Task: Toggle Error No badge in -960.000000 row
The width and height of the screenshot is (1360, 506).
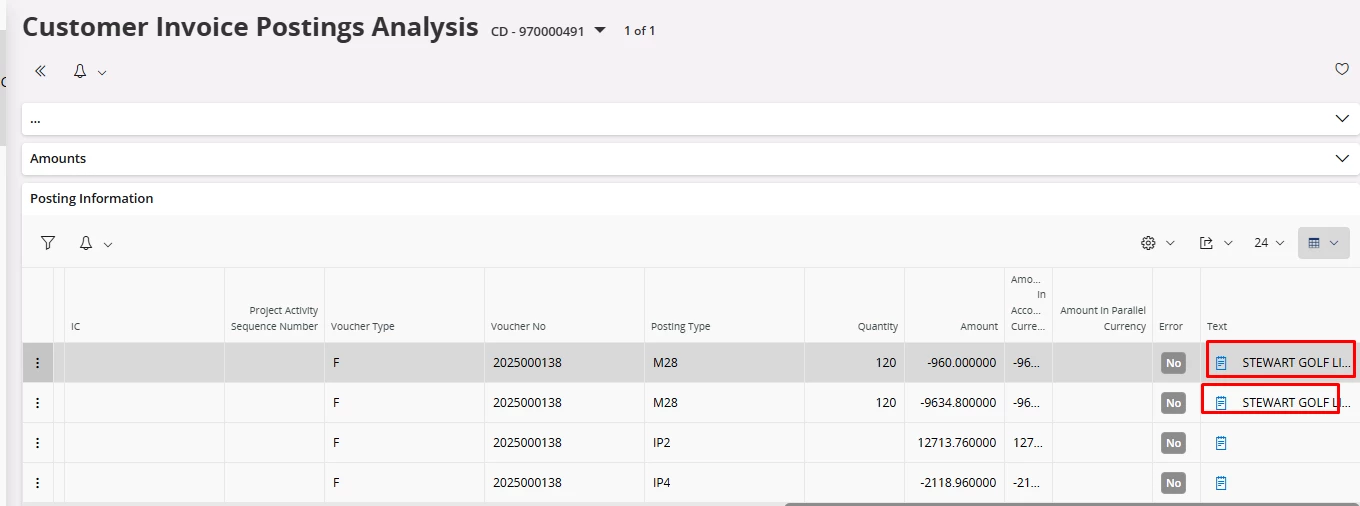Action: (x=1173, y=363)
